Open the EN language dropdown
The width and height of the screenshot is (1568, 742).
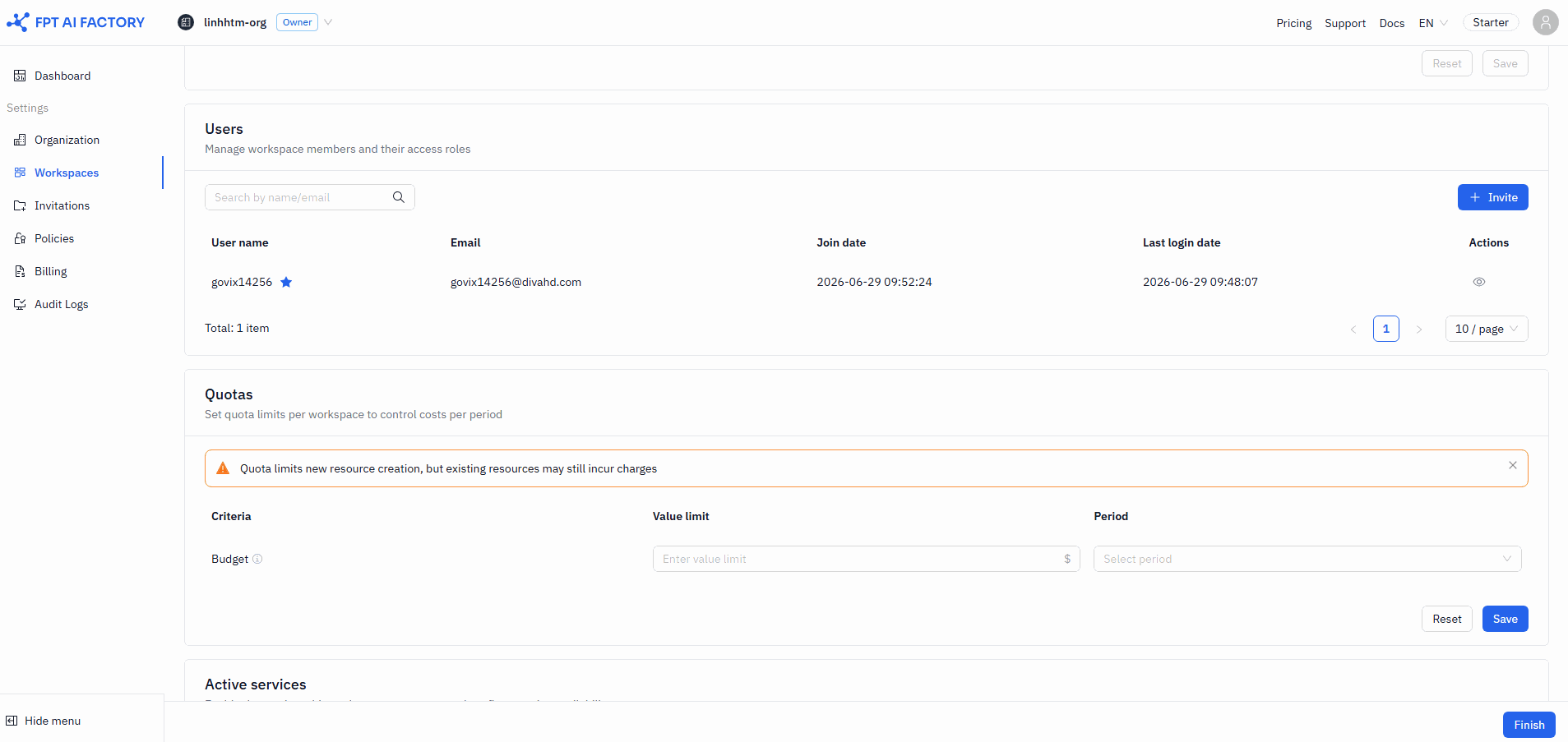[1433, 23]
